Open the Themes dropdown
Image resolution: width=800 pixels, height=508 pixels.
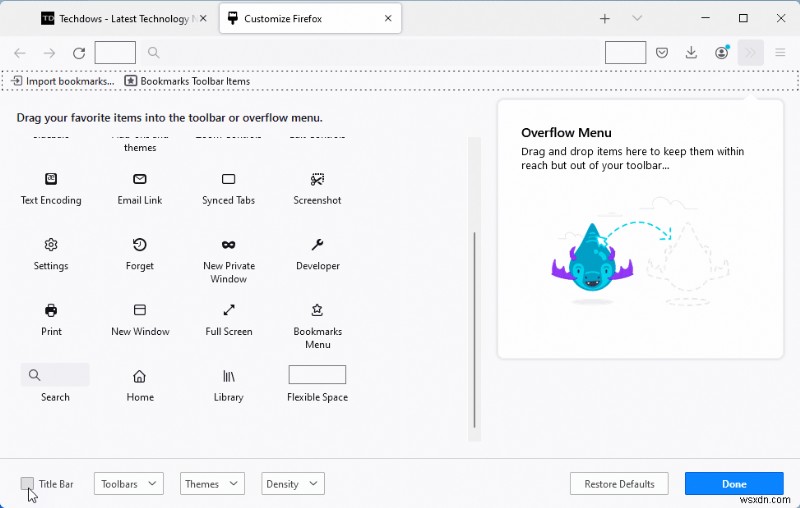(x=212, y=484)
